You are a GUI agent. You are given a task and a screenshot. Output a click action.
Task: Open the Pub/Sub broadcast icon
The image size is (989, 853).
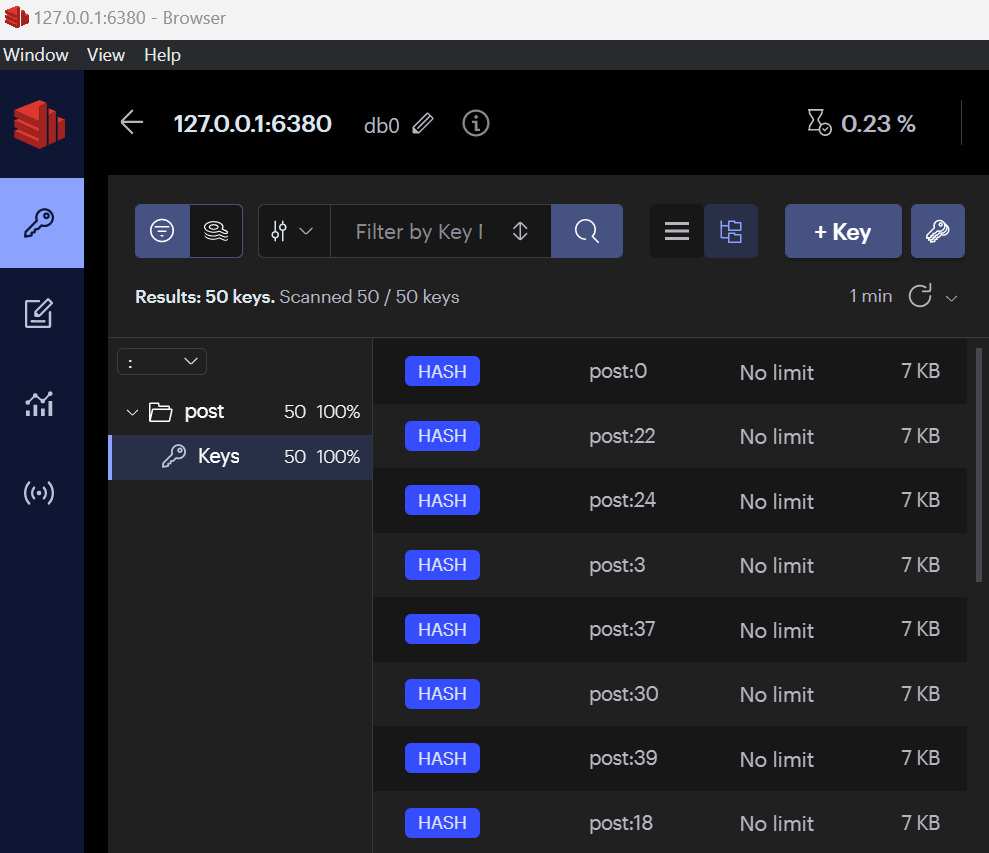click(x=39, y=493)
